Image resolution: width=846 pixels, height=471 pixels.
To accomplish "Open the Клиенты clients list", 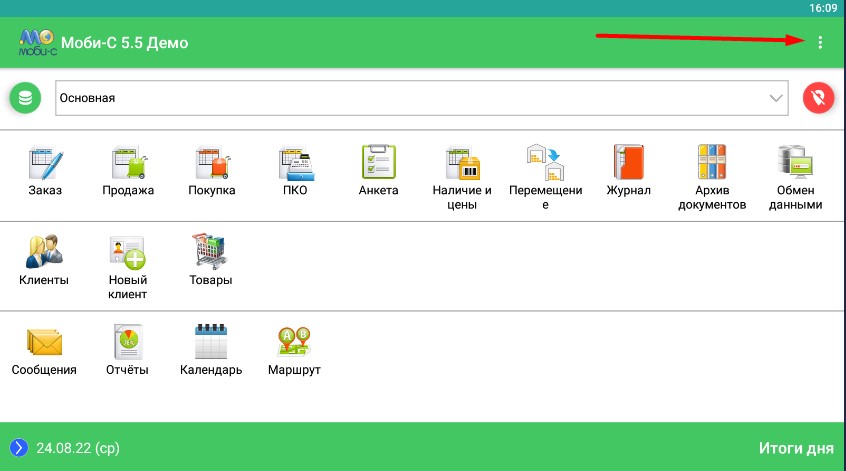I will 44,260.
